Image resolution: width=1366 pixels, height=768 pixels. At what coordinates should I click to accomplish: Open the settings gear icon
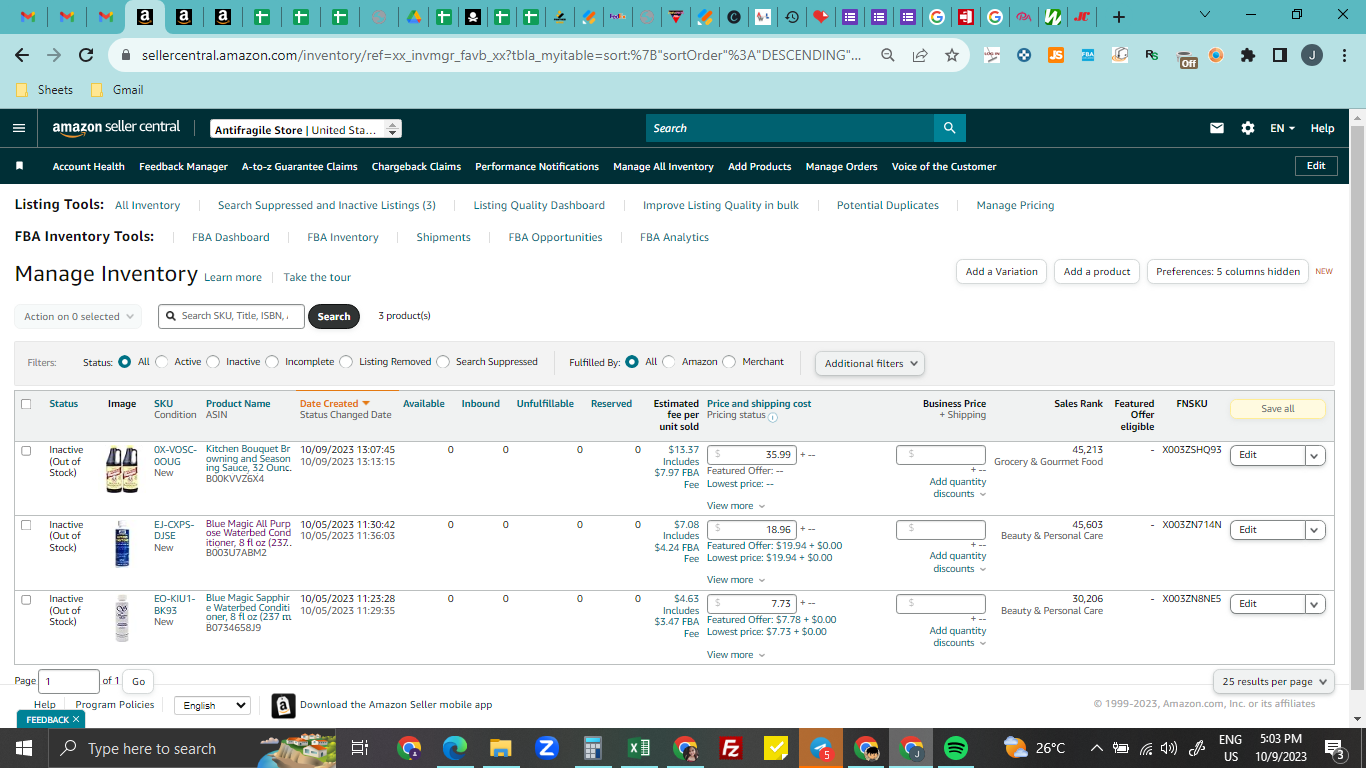point(1248,128)
